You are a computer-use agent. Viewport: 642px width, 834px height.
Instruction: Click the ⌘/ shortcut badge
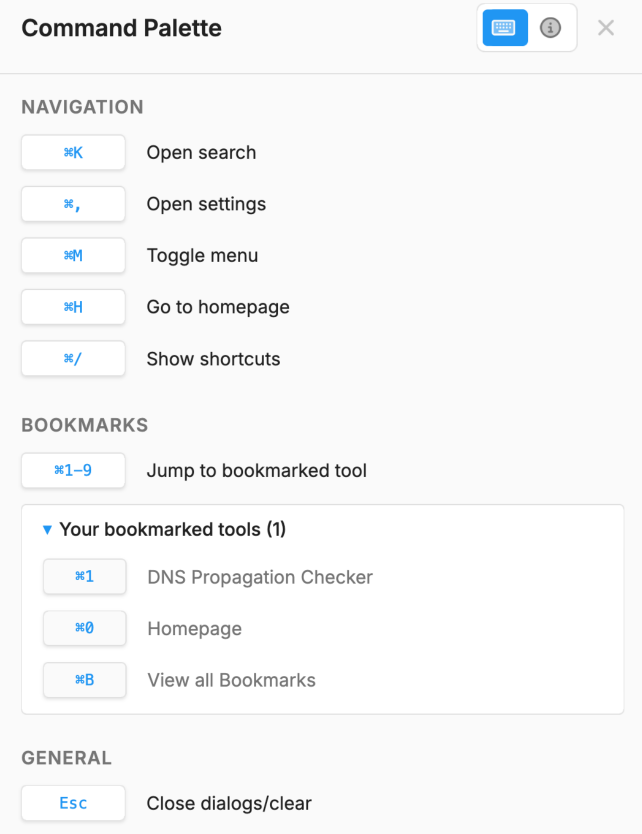point(73,359)
